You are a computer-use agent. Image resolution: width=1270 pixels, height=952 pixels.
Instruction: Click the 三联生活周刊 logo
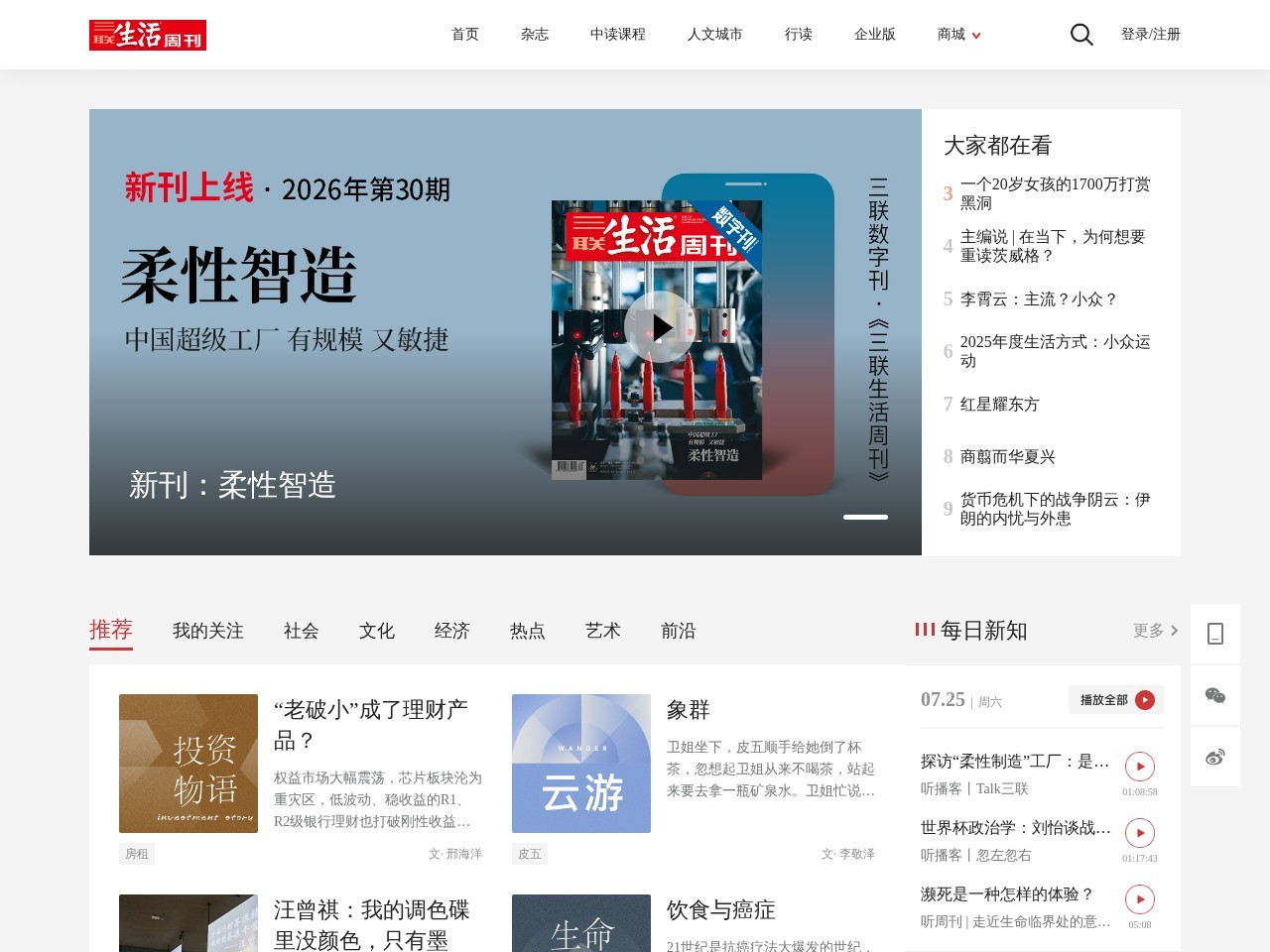coord(148,35)
